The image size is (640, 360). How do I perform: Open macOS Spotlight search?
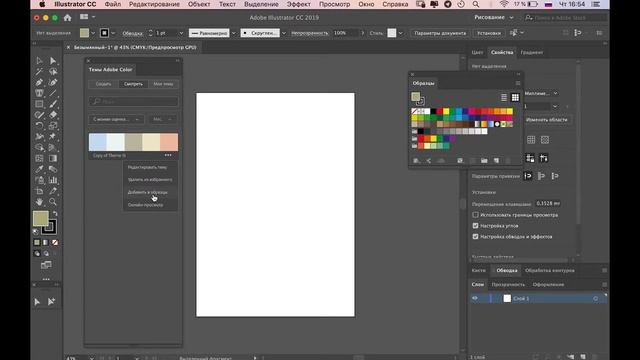coord(476,4)
